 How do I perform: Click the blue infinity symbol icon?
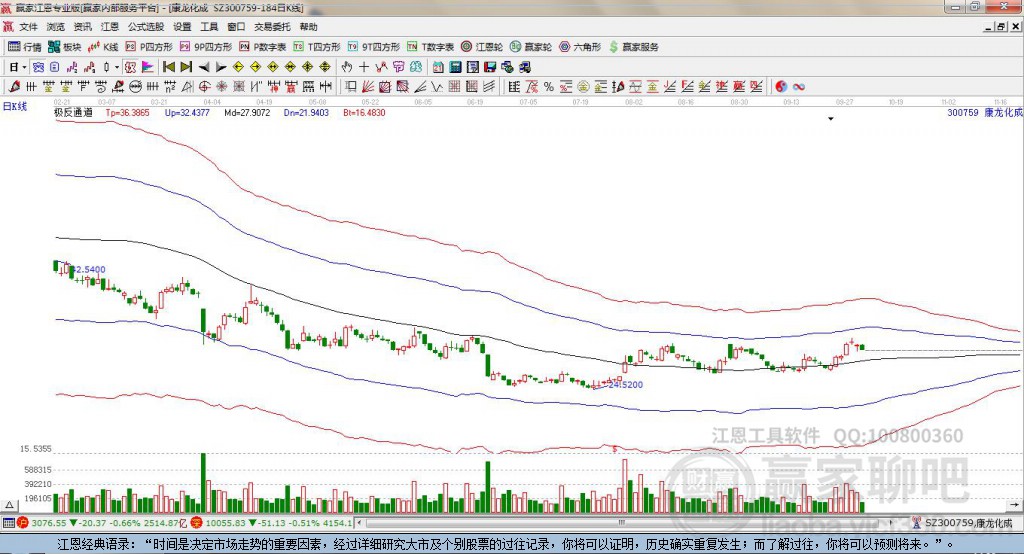(799, 87)
